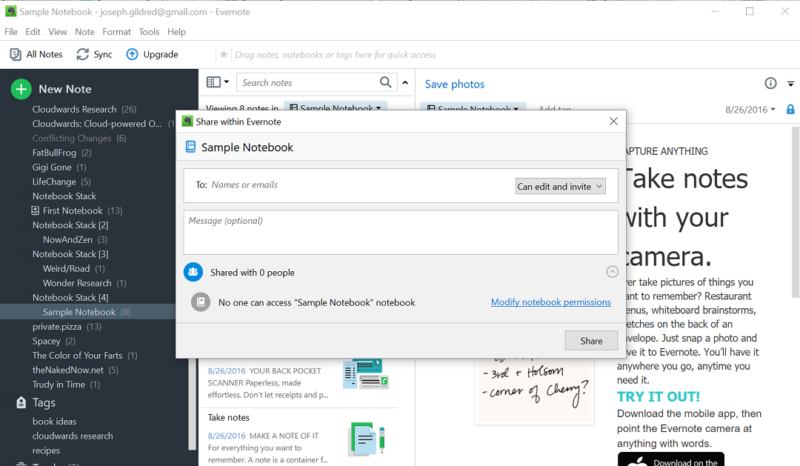The width and height of the screenshot is (800, 466).
Task: Close the Share within Evernote dialog
Action: pos(614,121)
